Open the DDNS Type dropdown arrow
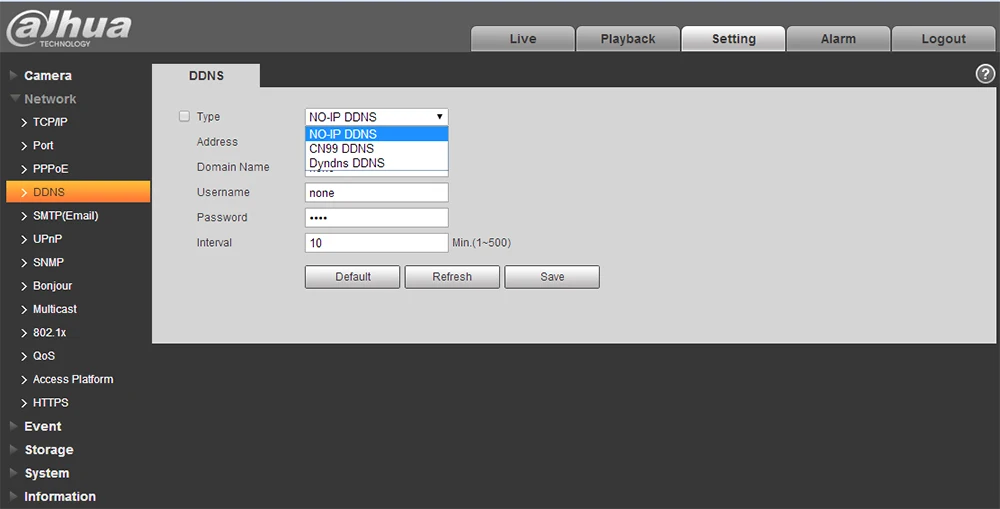The image size is (1000, 509). [439, 117]
